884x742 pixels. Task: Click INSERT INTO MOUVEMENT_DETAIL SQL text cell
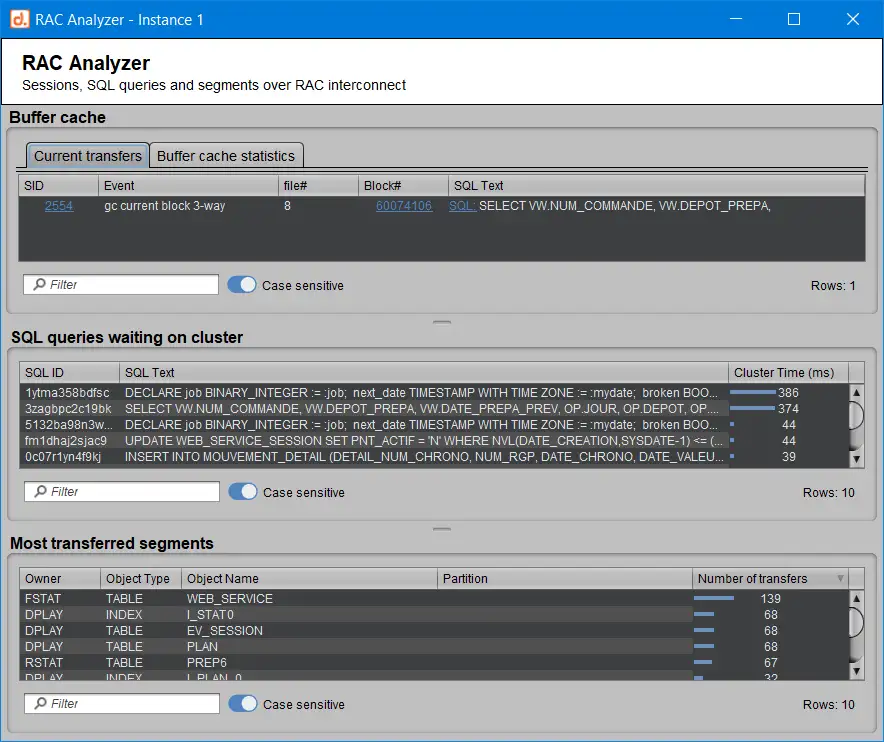(x=423, y=457)
